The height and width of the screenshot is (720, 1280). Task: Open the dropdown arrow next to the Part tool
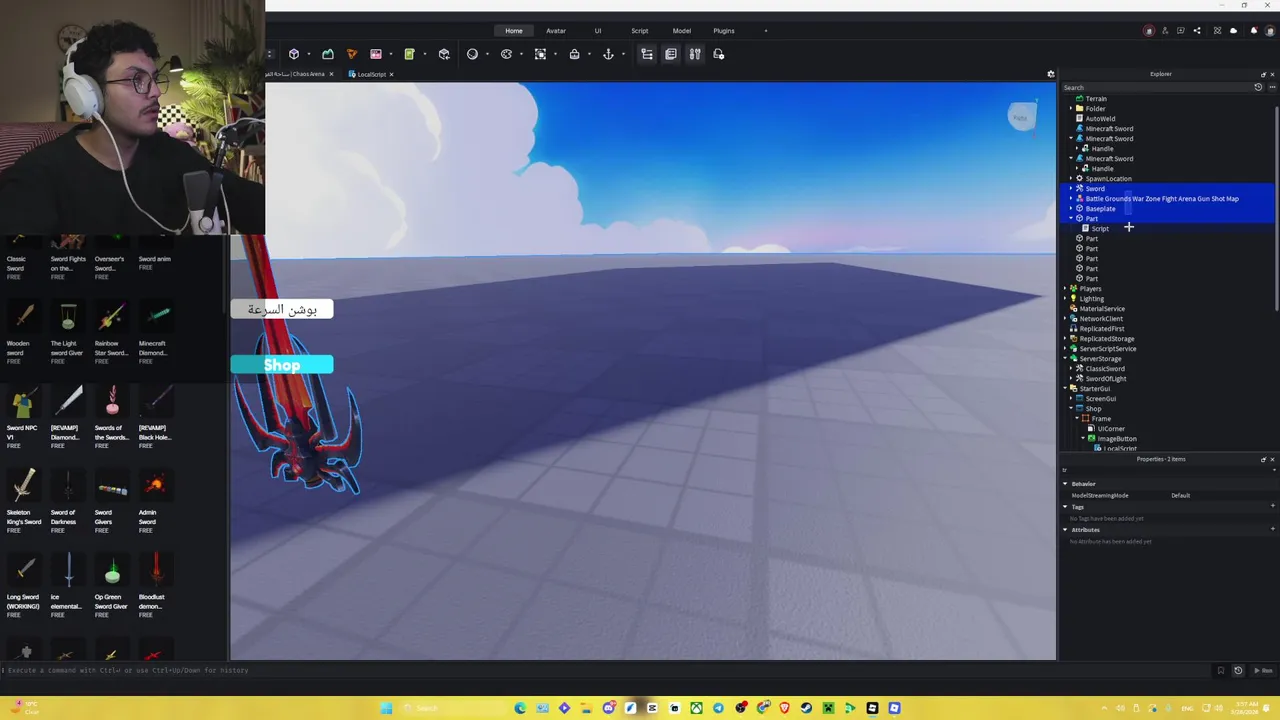(309, 54)
